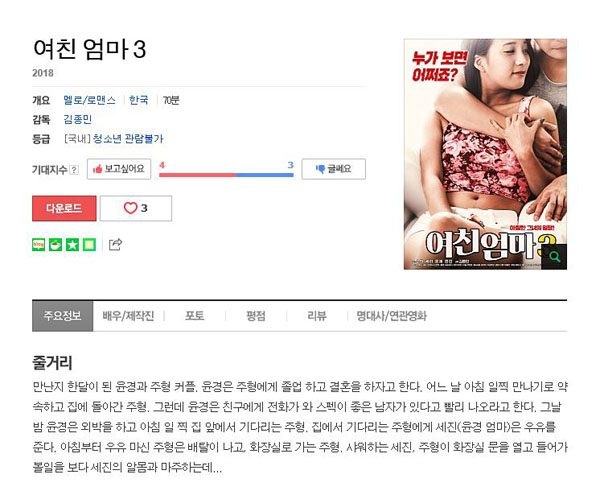Viewport: 600px width, 491px height.
Task: Open the 포토 tab
Action: coord(194,316)
